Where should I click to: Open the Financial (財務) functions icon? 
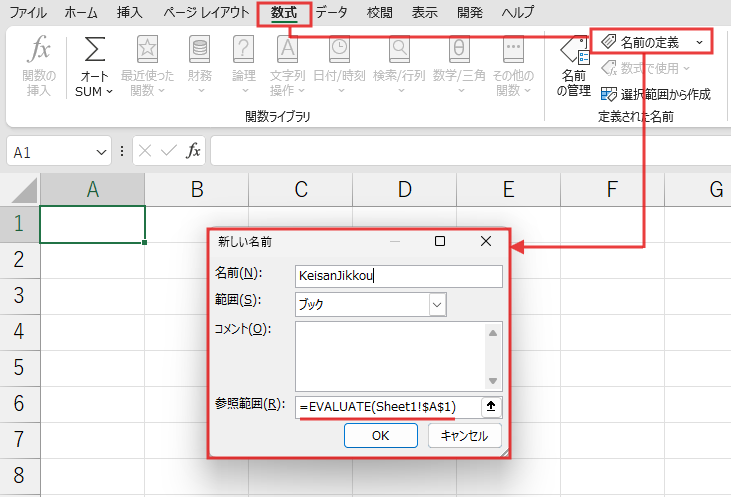(200, 49)
